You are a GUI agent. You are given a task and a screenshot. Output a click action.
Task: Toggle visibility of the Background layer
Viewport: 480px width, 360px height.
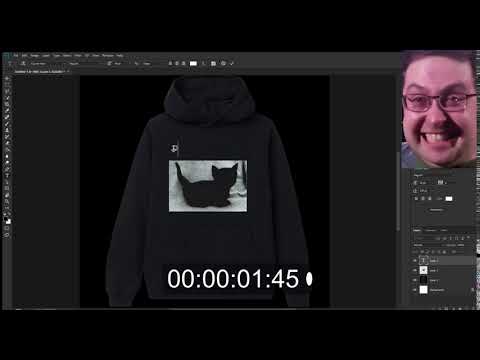(x=415, y=290)
